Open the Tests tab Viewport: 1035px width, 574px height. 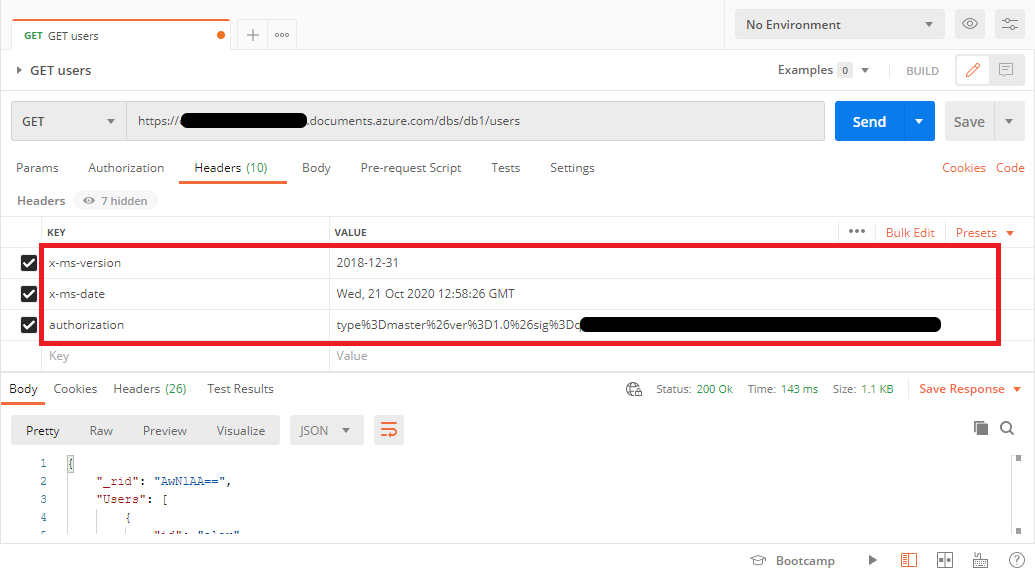coord(506,168)
